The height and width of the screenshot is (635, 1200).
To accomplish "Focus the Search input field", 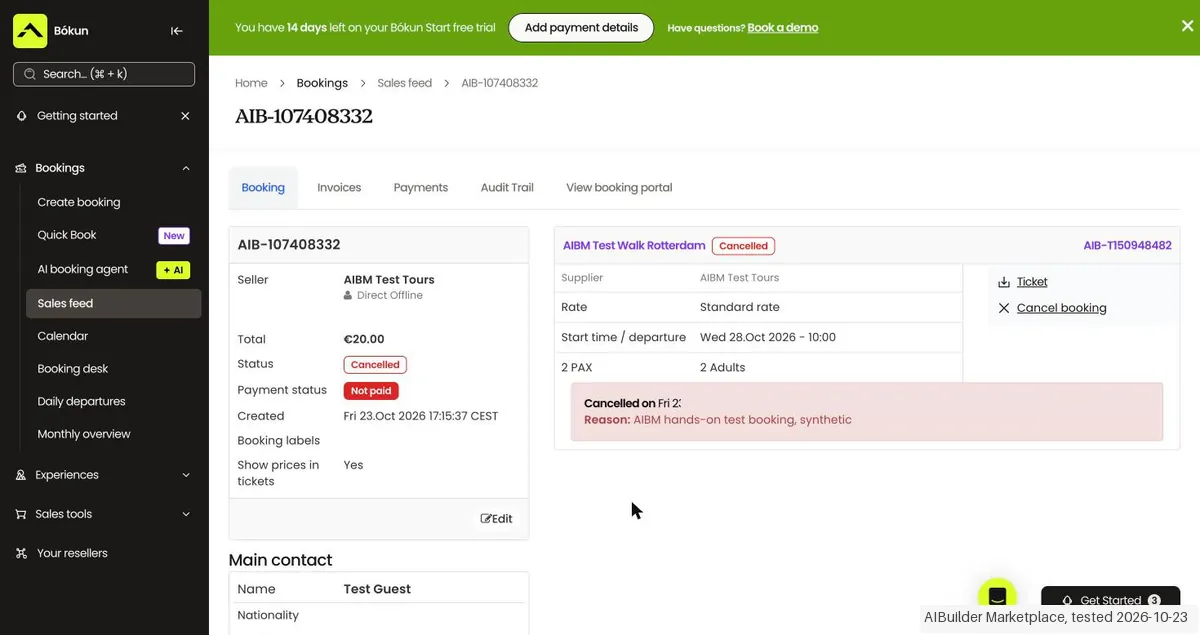I will [104, 74].
